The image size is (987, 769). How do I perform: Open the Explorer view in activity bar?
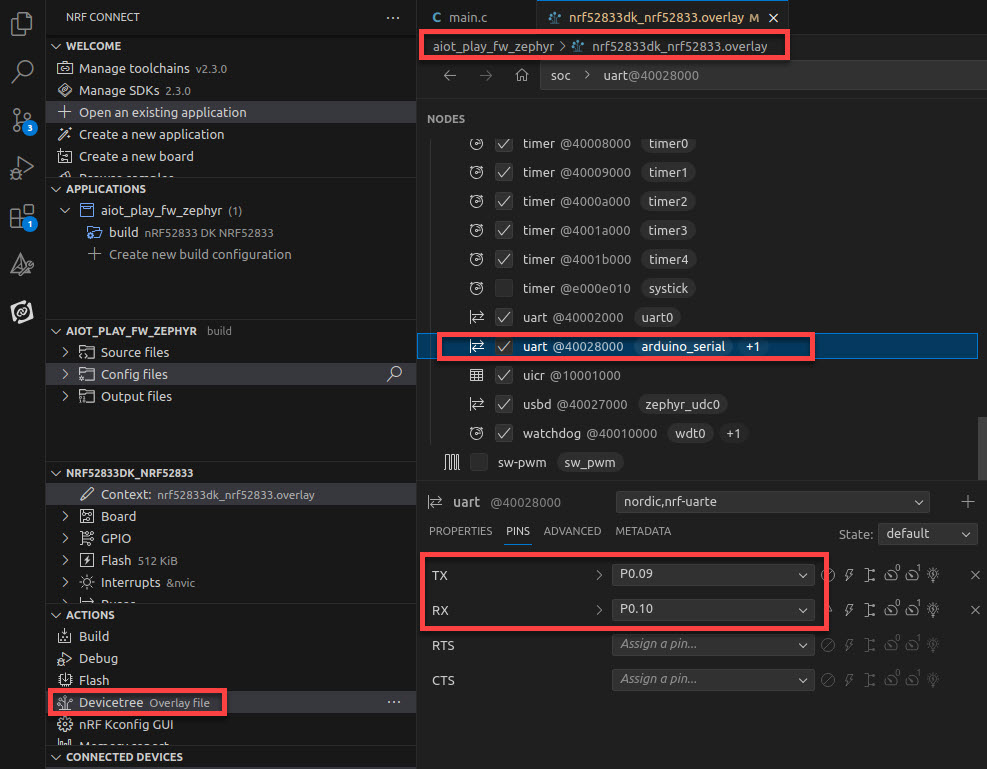coord(22,24)
